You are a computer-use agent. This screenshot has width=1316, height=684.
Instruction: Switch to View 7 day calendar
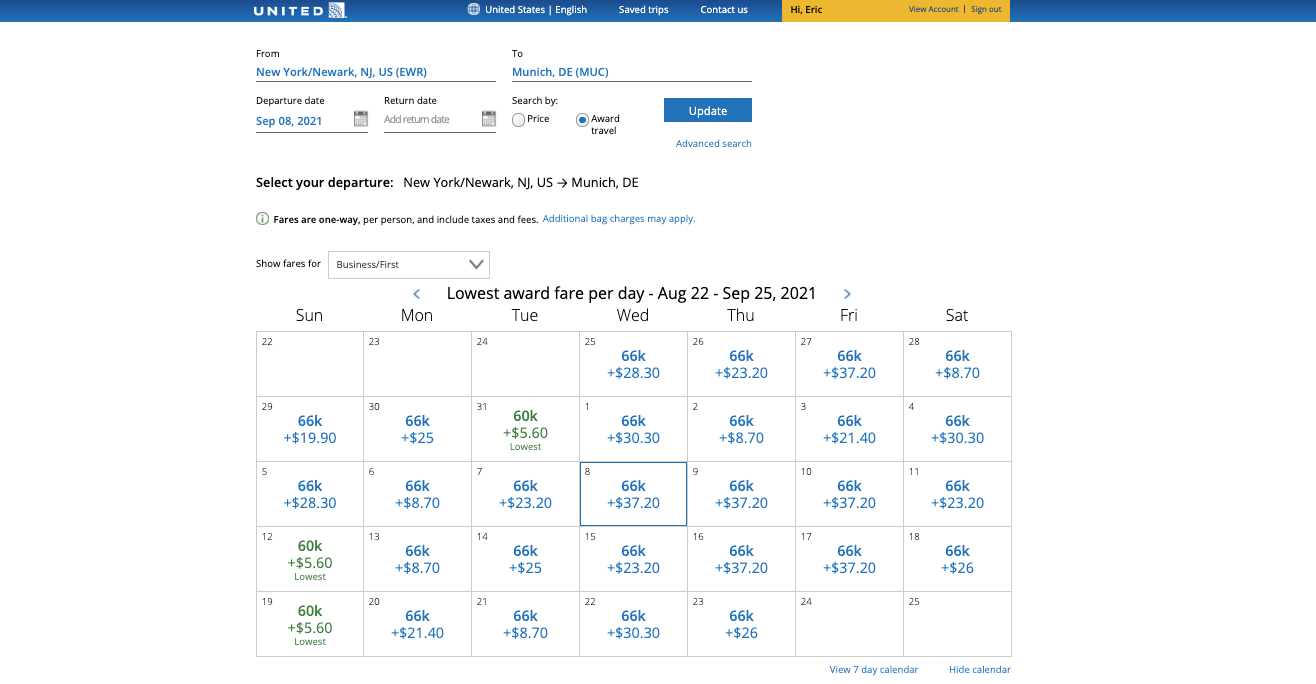(x=873, y=670)
